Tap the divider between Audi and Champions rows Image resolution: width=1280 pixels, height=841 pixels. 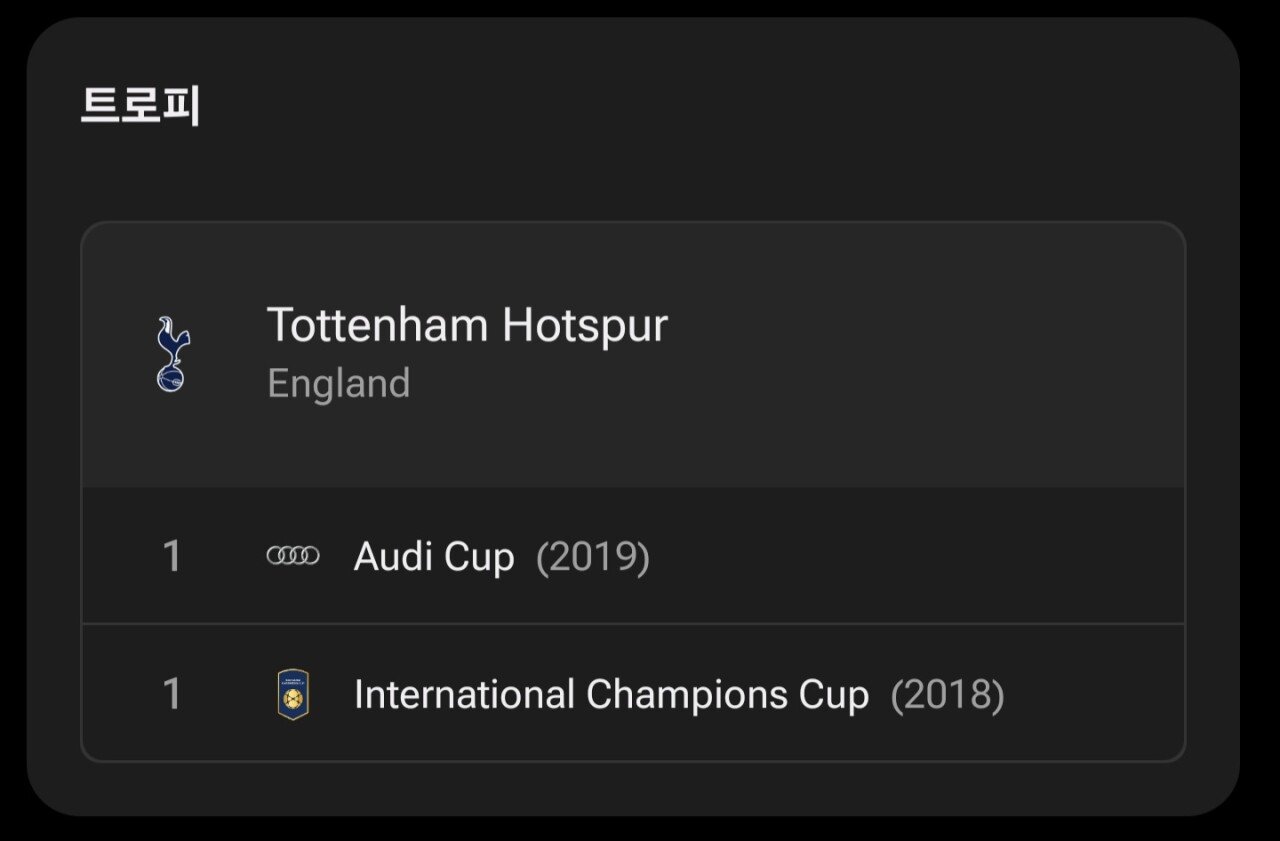633,624
